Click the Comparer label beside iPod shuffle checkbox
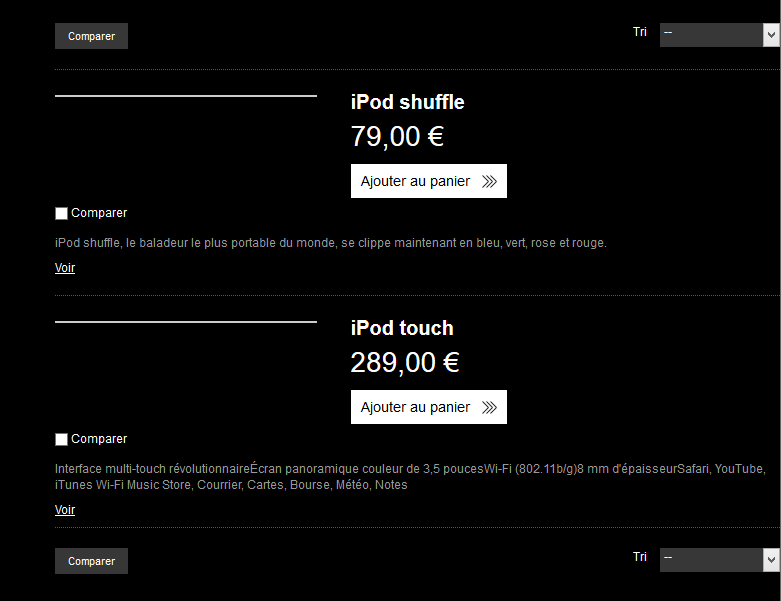The height and width of the screenshot is (601, 781). 99,213
